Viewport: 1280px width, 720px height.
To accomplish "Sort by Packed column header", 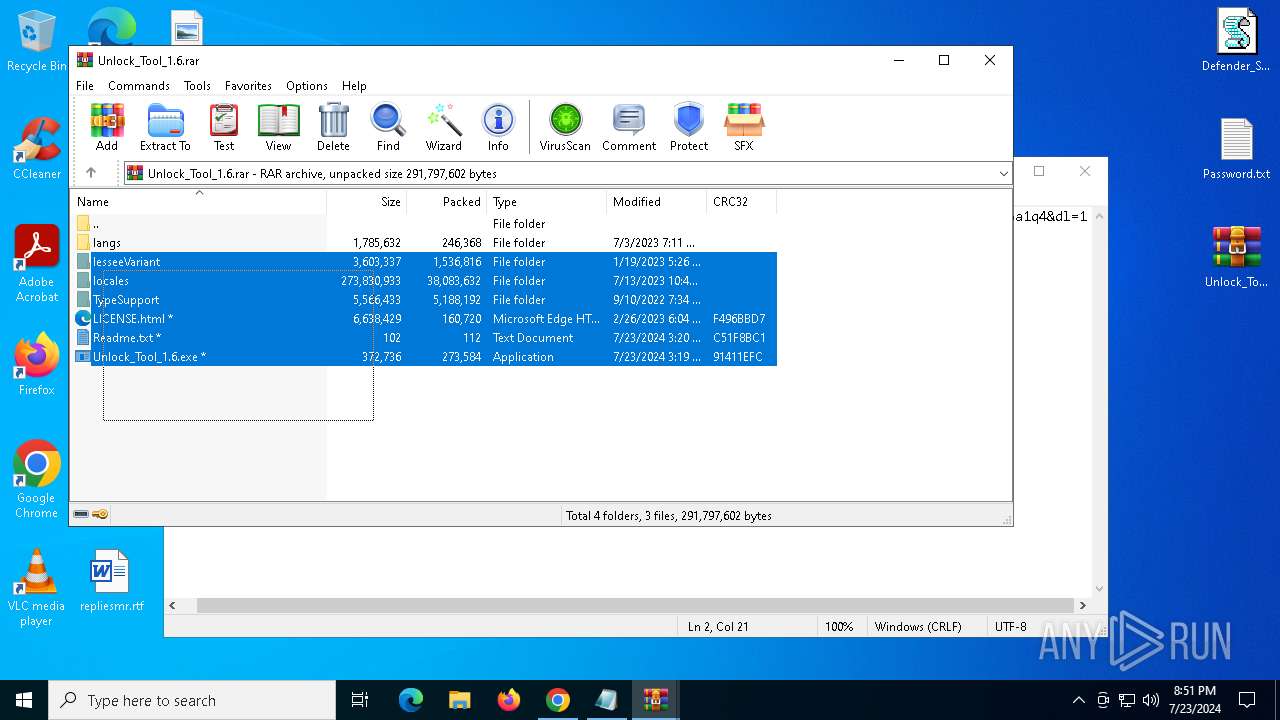I will click(446, 201).
